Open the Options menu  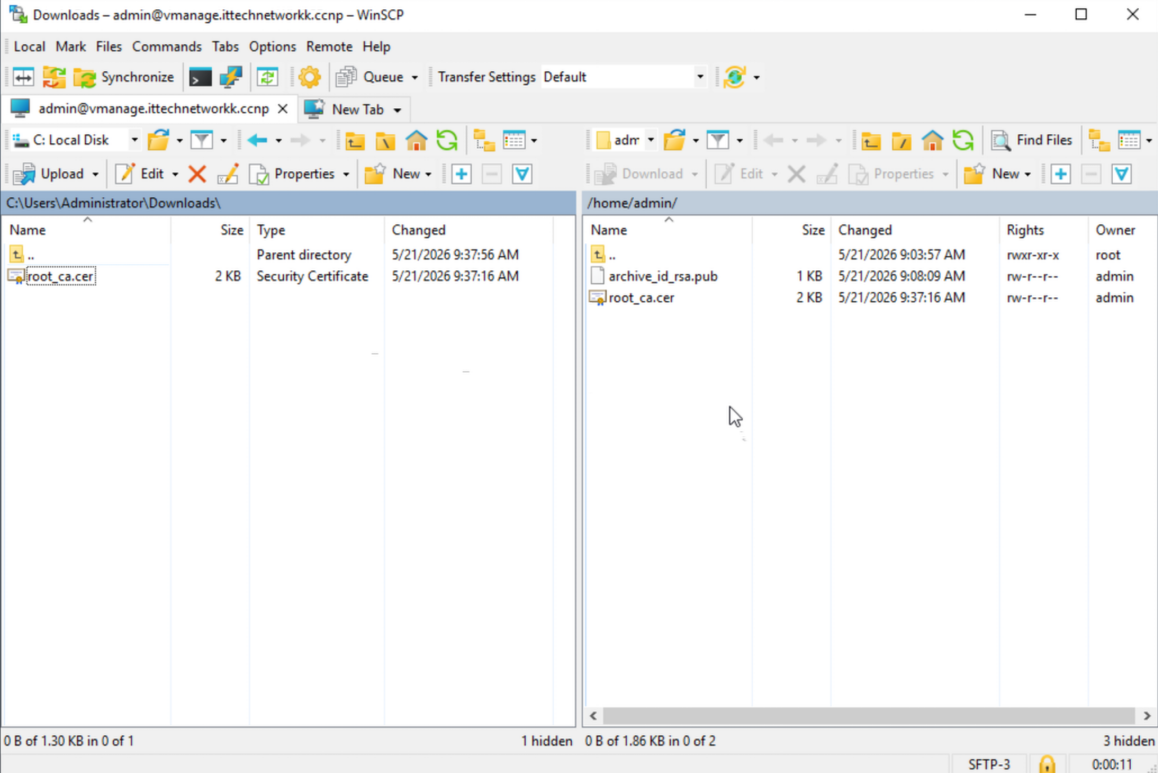tap(273, 47)
